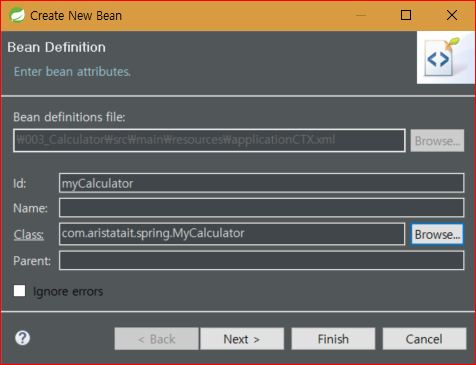Enable the Ignore errors checkbox

19,291
